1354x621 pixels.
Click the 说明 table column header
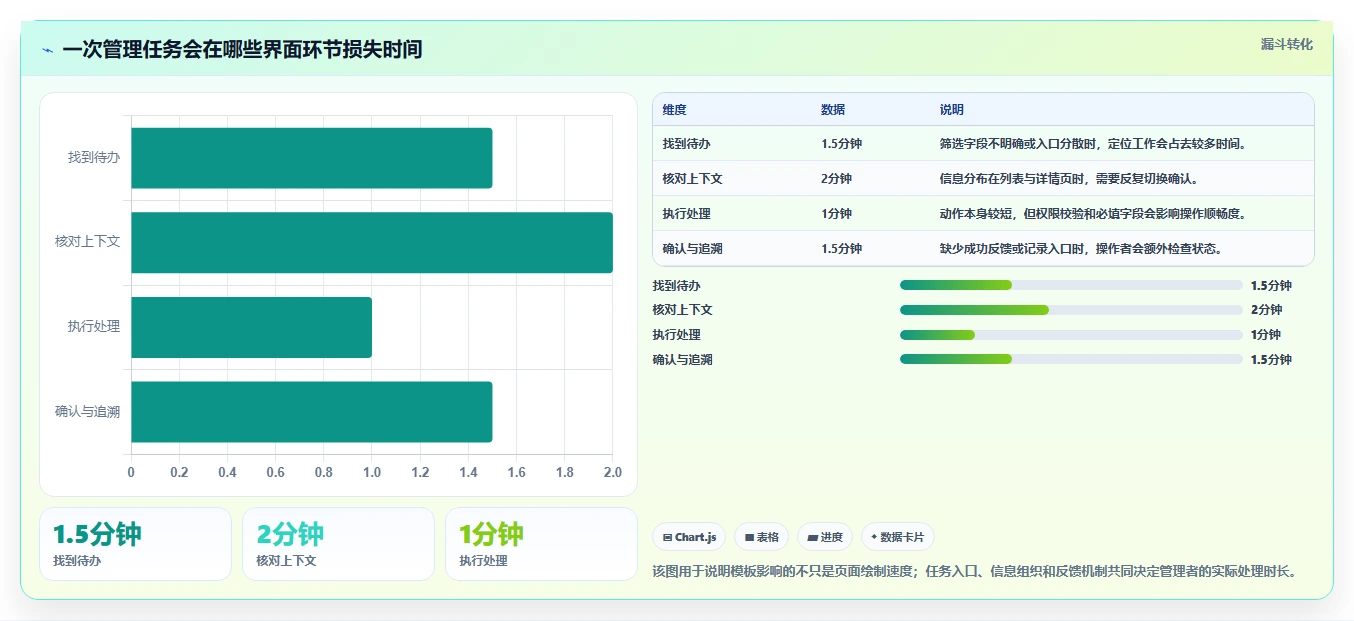[x=952, y=110]
